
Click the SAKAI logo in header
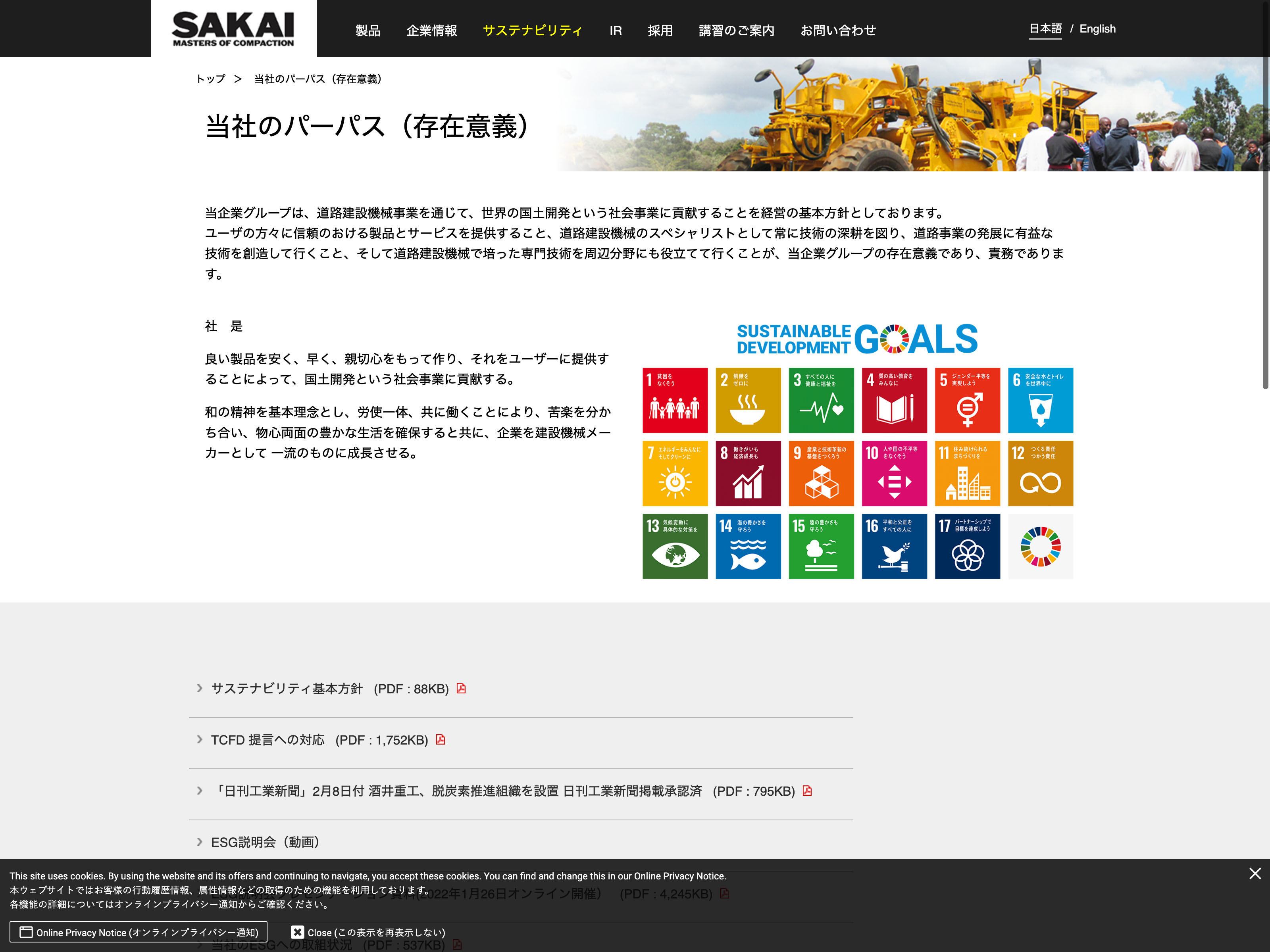(x=233, y=29)
